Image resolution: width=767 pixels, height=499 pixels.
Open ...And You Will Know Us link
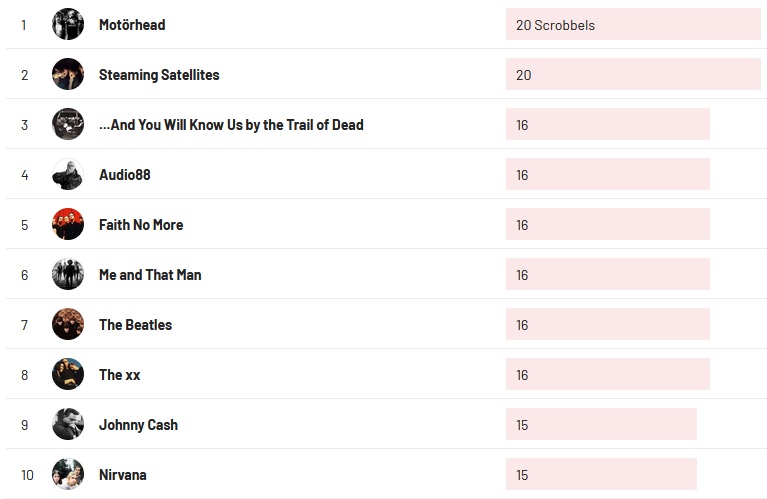click(231, 125)
